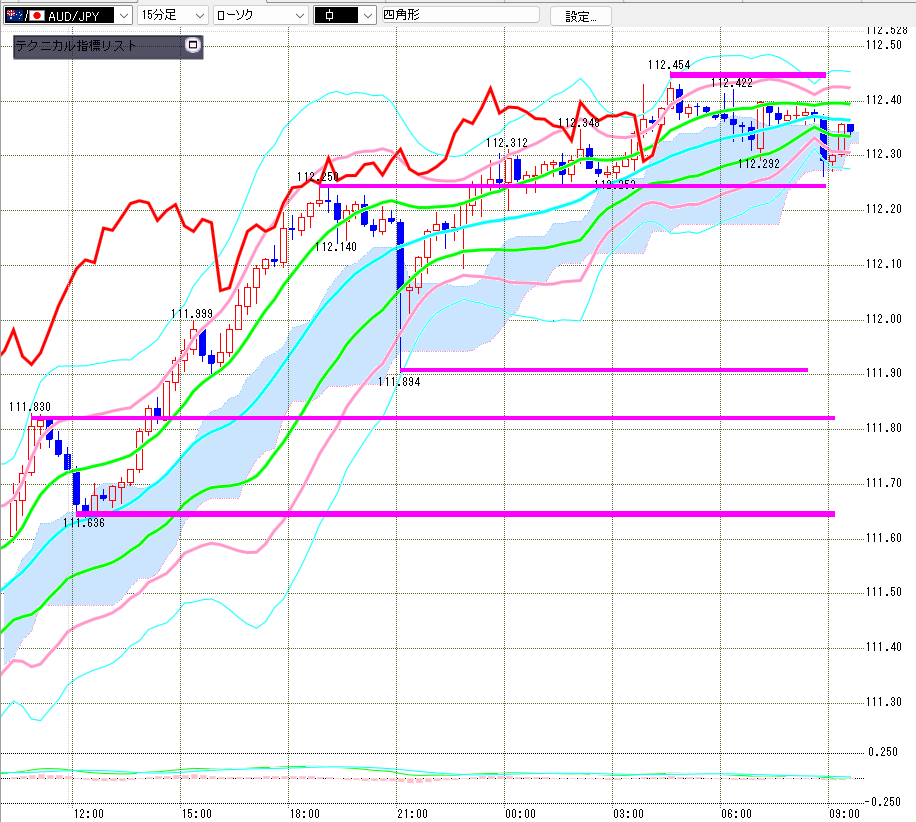Click the 112.00 price axis label

(884, 319)
